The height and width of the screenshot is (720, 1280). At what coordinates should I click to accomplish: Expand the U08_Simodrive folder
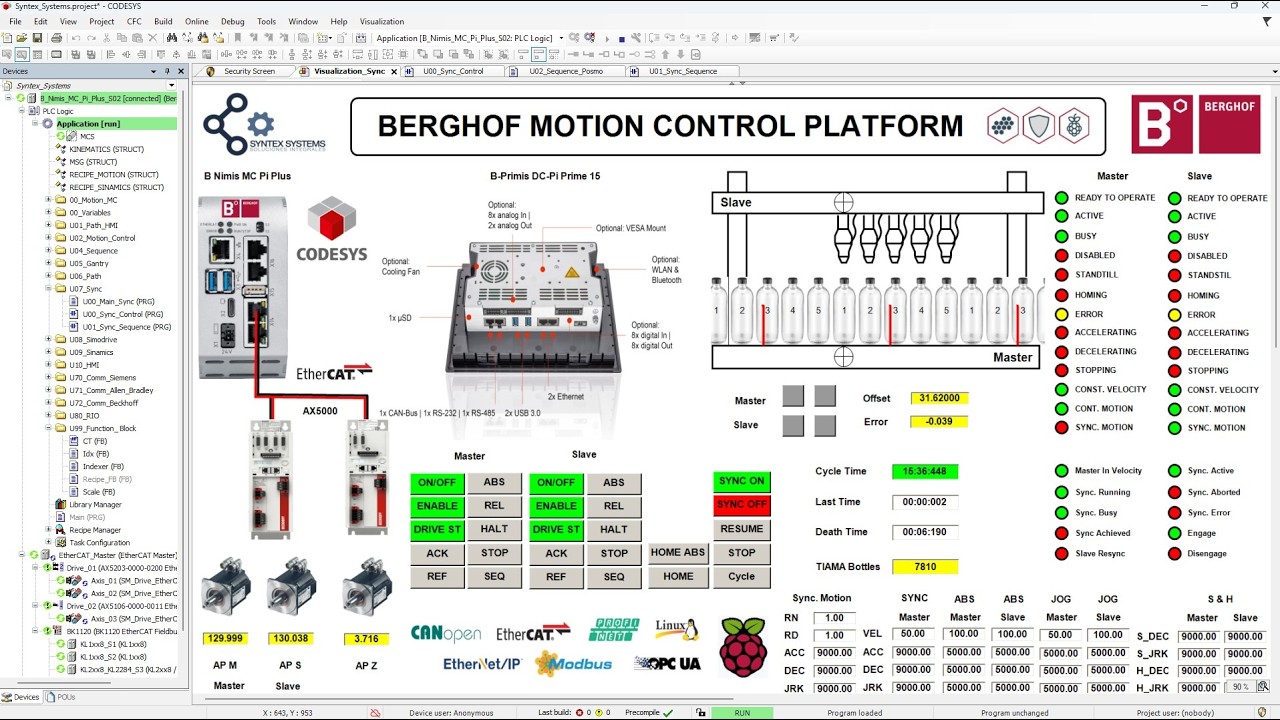tap(48, 340)
